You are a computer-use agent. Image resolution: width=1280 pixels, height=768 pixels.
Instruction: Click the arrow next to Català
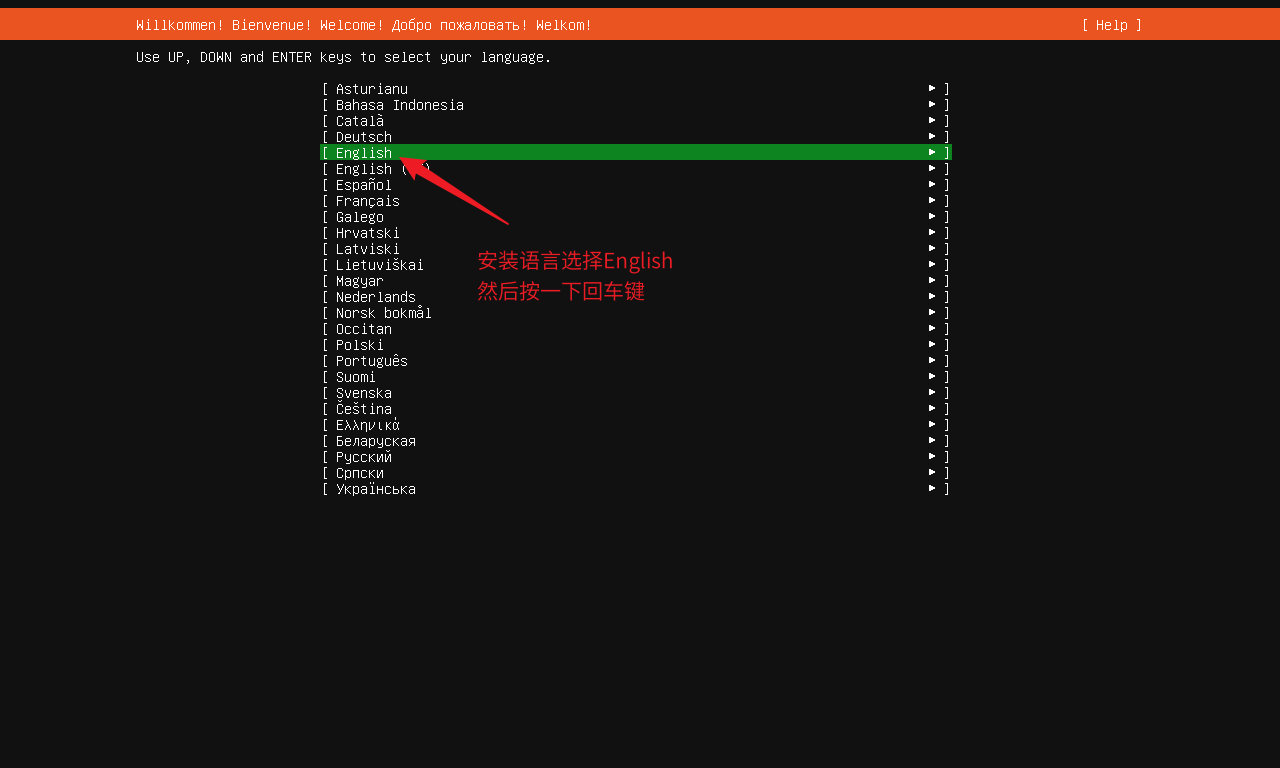932,120
